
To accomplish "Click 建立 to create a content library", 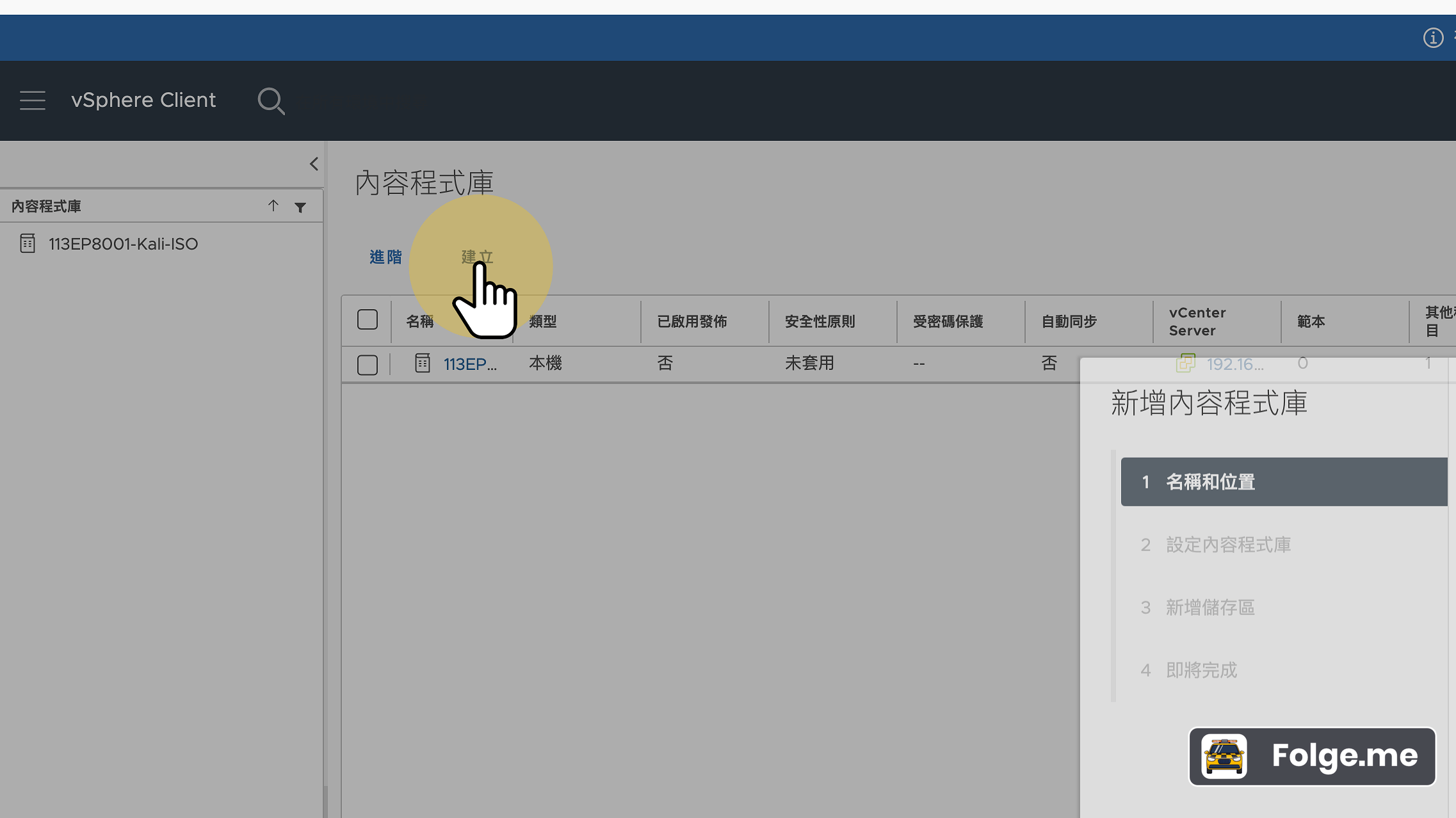I will pyautogui.click(x=476, y=257).
